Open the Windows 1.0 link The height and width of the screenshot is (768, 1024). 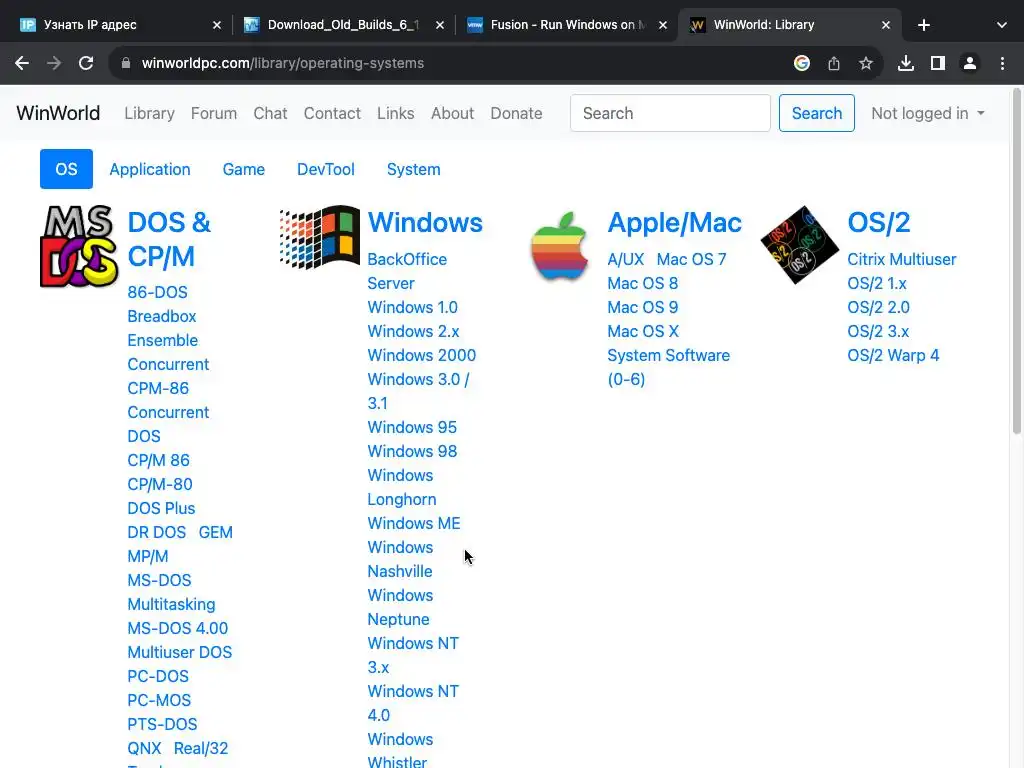[413, 307]
